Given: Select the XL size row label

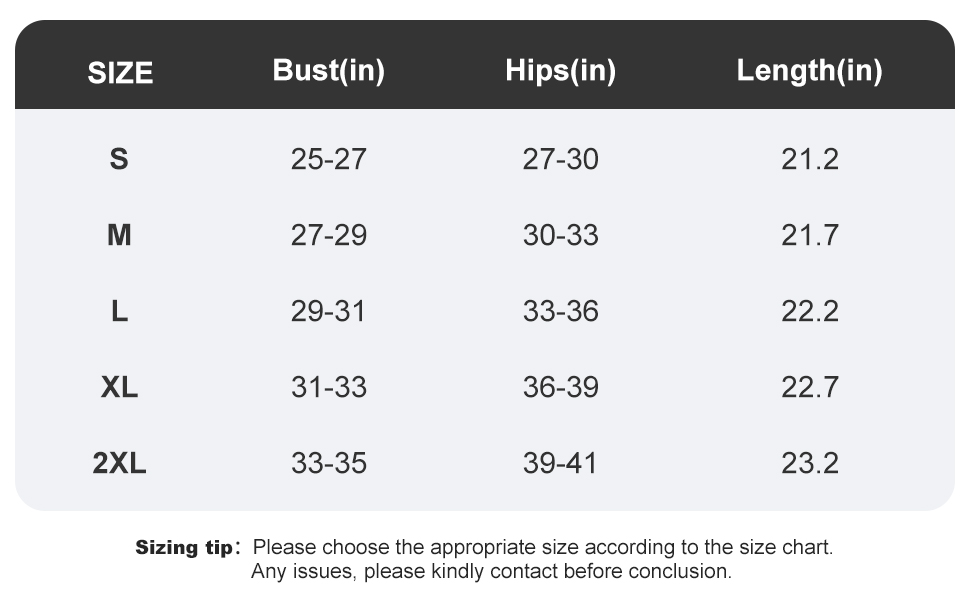Looking at the screenshot, I should pyautogui.click(x=119, y=387).
